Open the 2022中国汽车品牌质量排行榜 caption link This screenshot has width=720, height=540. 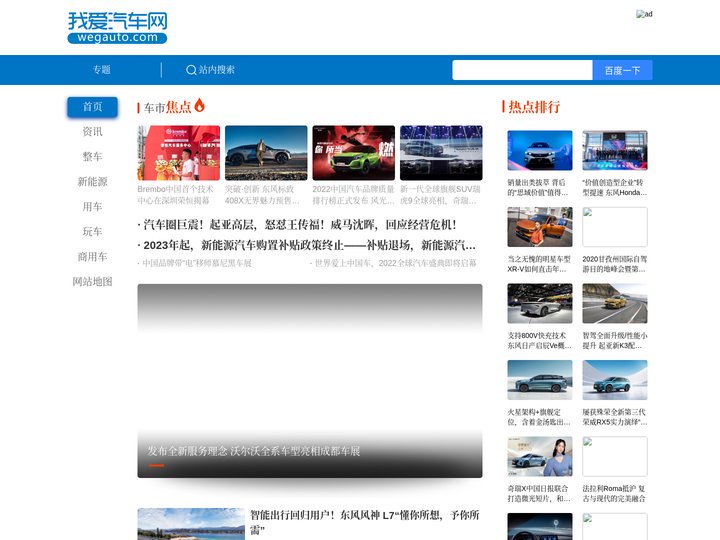[x=353, y=195]
